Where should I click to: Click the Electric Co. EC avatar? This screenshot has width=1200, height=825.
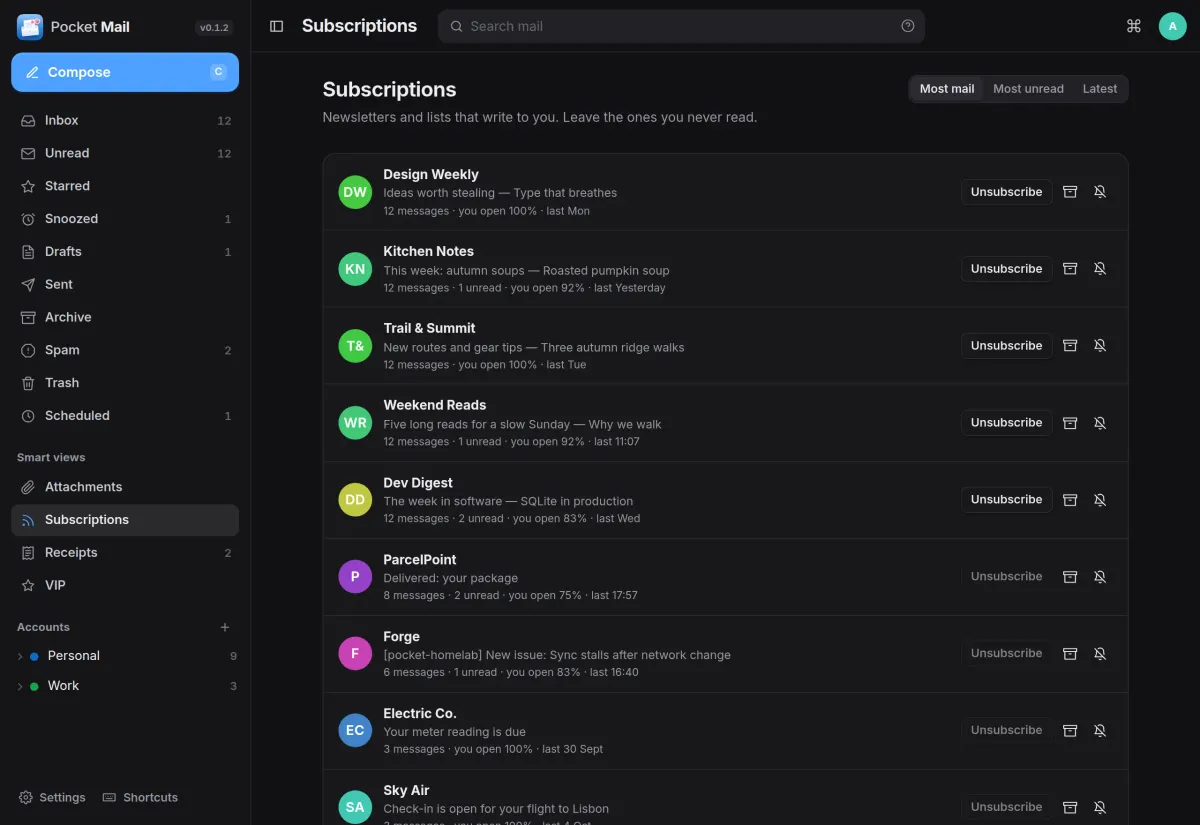355,731
